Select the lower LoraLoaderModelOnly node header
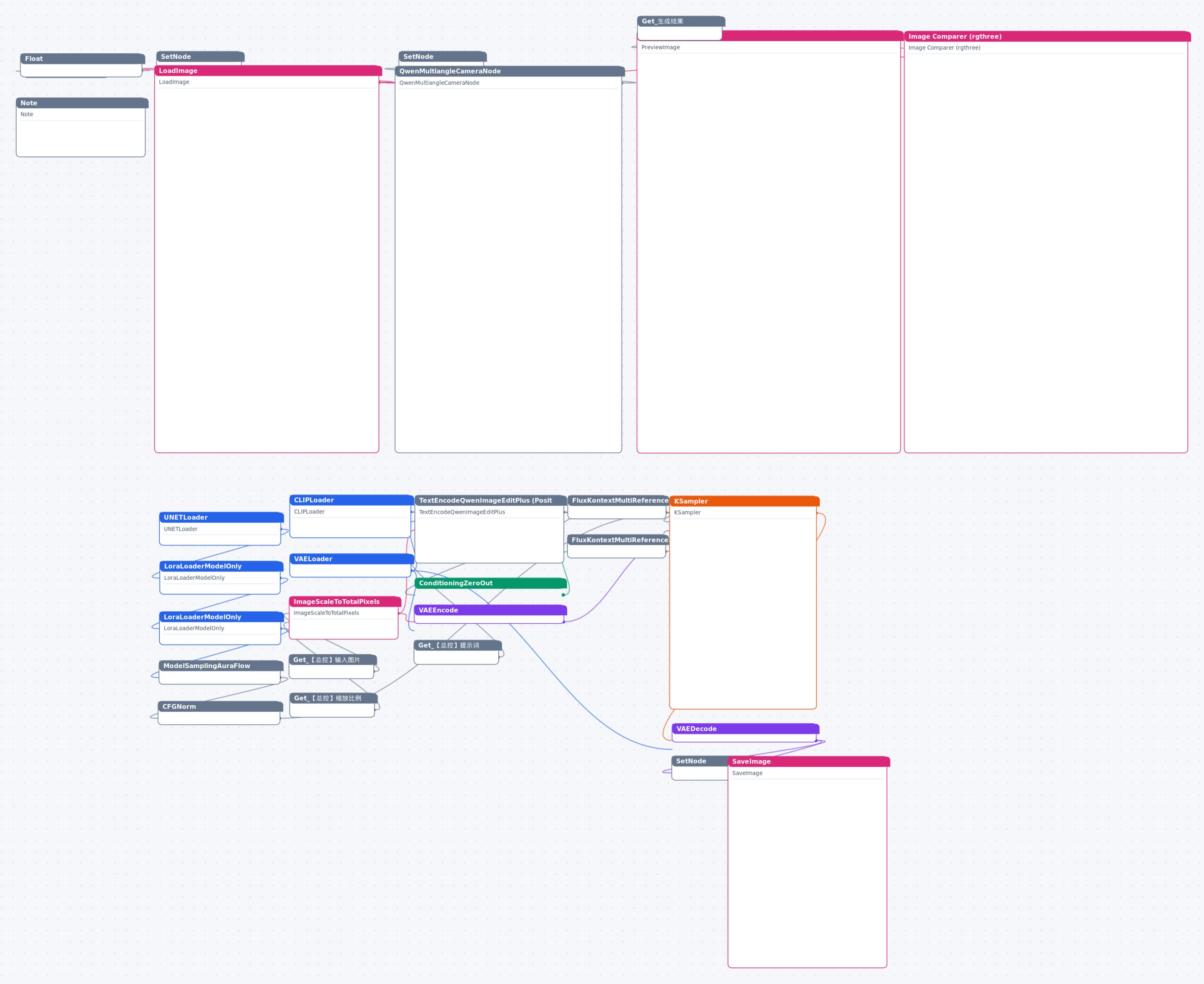This screenshot has height=984, width=1204. coord(221,617)
